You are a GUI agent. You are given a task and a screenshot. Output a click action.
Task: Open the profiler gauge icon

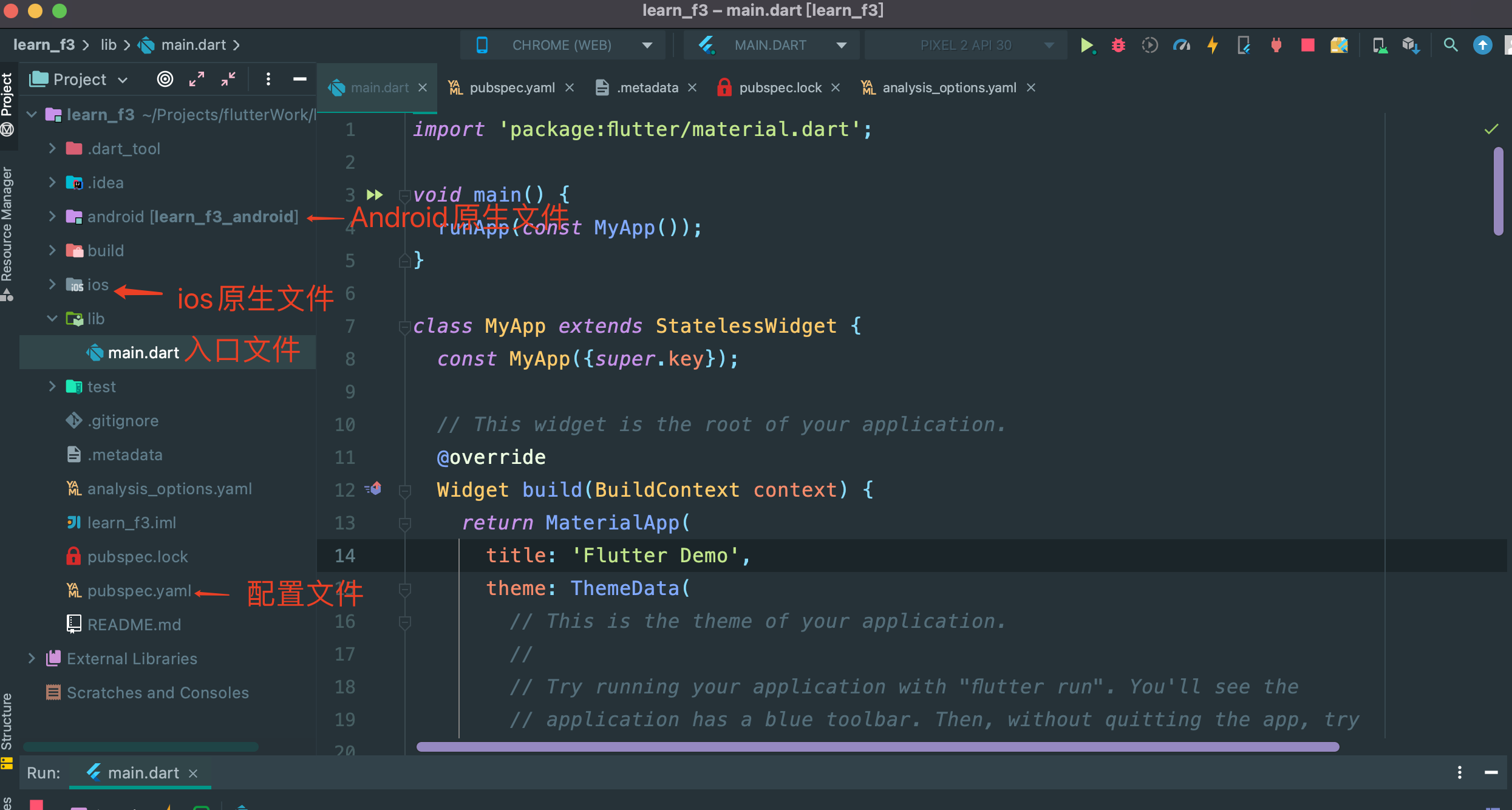click(1181, 45)
